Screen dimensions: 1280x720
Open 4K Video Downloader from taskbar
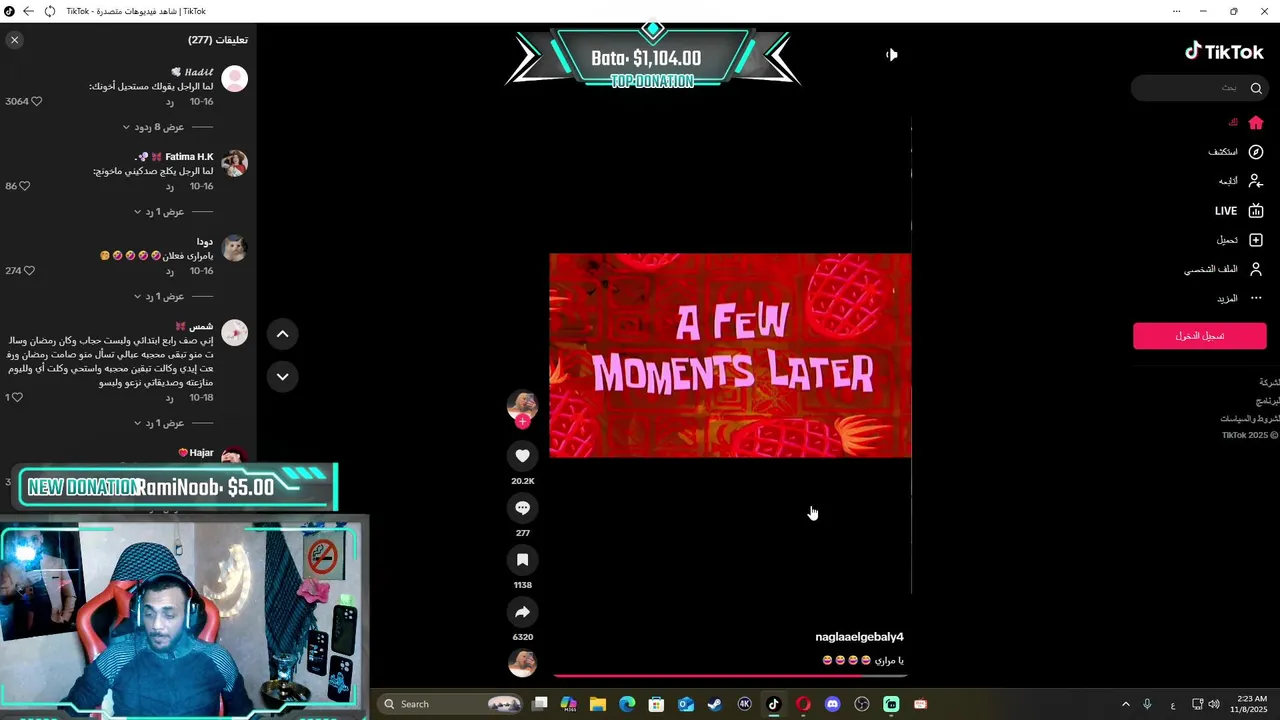pyautogui.click(x=744, y=704)
